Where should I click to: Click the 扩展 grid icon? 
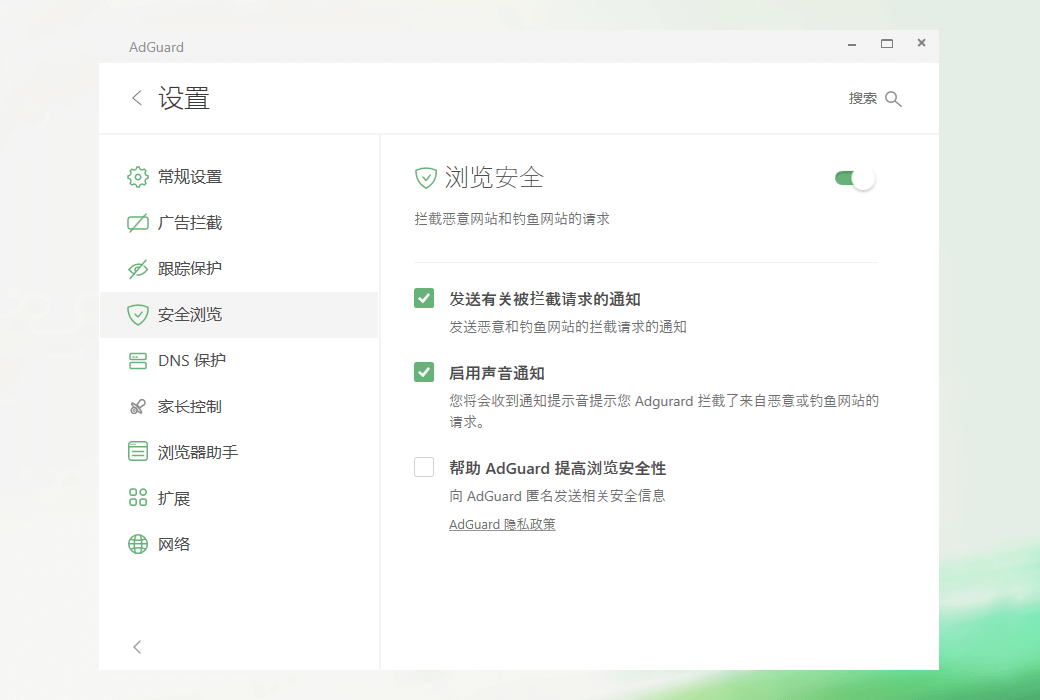pos(137,497)
